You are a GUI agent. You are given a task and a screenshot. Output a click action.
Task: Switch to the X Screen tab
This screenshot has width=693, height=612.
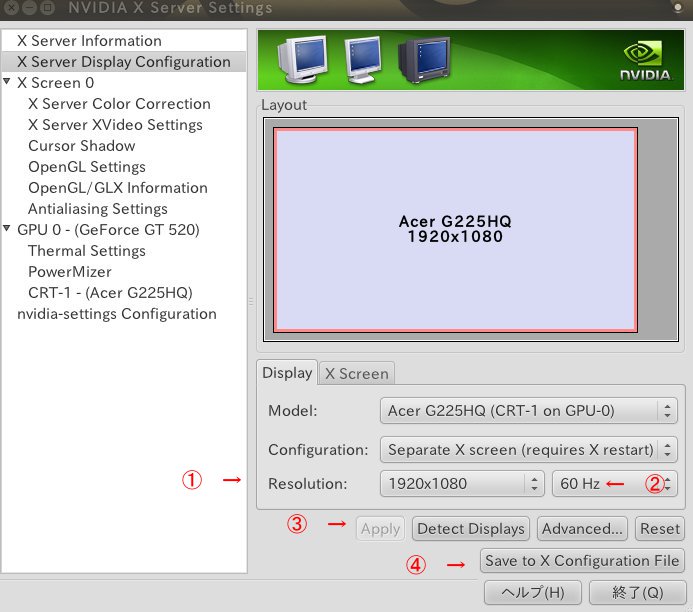point(357,374)
